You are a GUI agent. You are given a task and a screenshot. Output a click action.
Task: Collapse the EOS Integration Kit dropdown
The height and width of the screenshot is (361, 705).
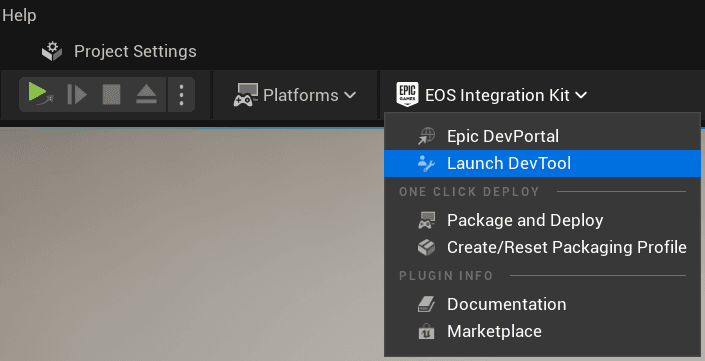[492, 95]
